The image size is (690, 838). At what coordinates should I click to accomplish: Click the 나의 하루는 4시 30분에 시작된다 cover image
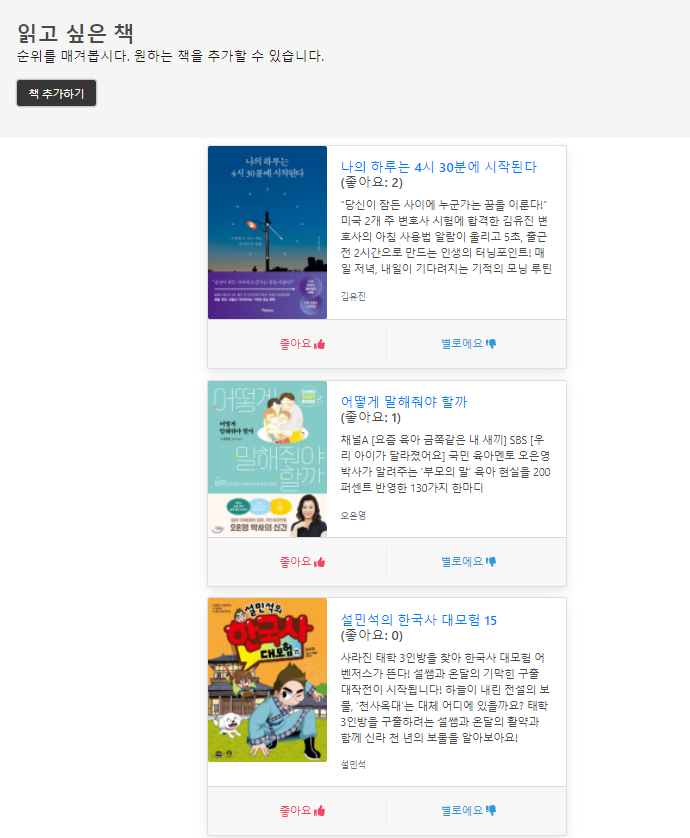tap(267, 232)
